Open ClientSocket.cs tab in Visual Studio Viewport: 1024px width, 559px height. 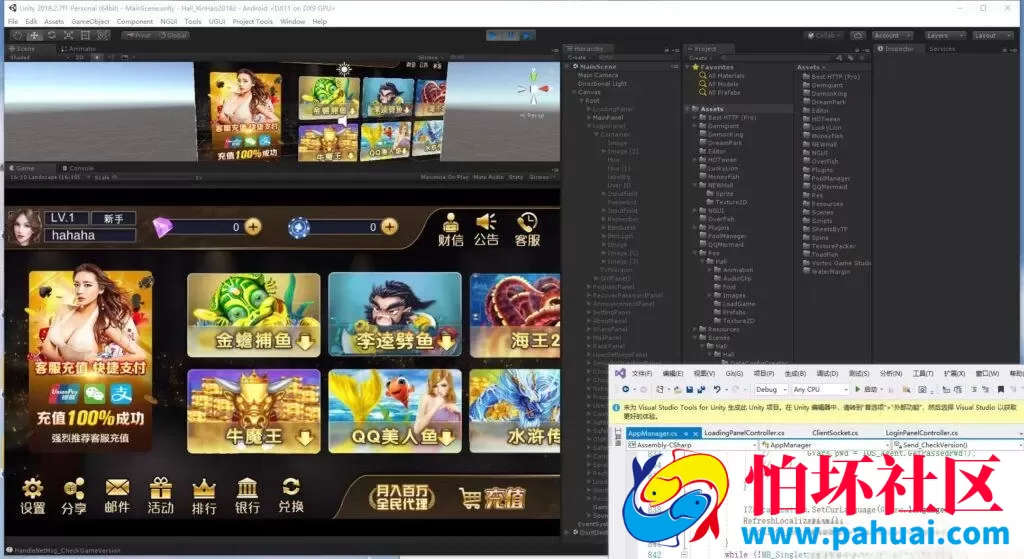pos(835,433)
